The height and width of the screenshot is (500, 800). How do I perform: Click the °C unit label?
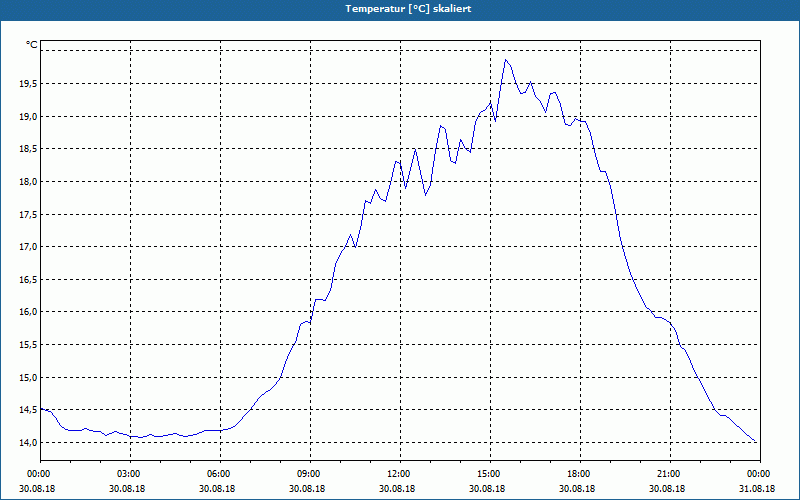point(32,45)
